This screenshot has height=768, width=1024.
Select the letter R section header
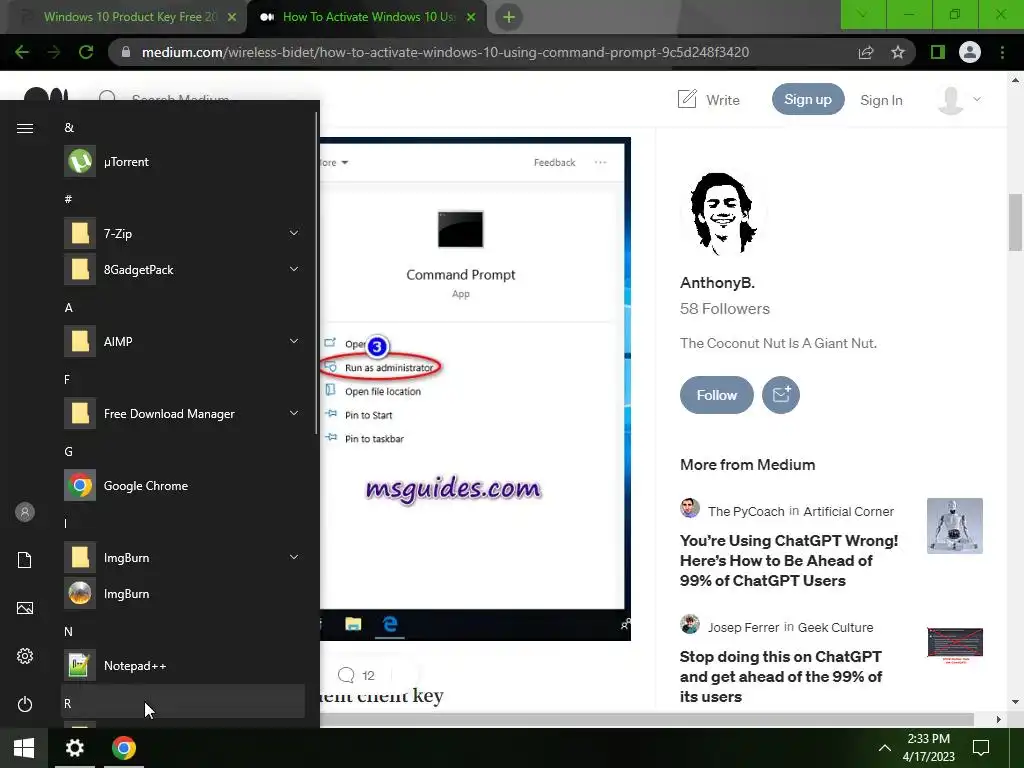pyautogui.click(x=183, y=703)
